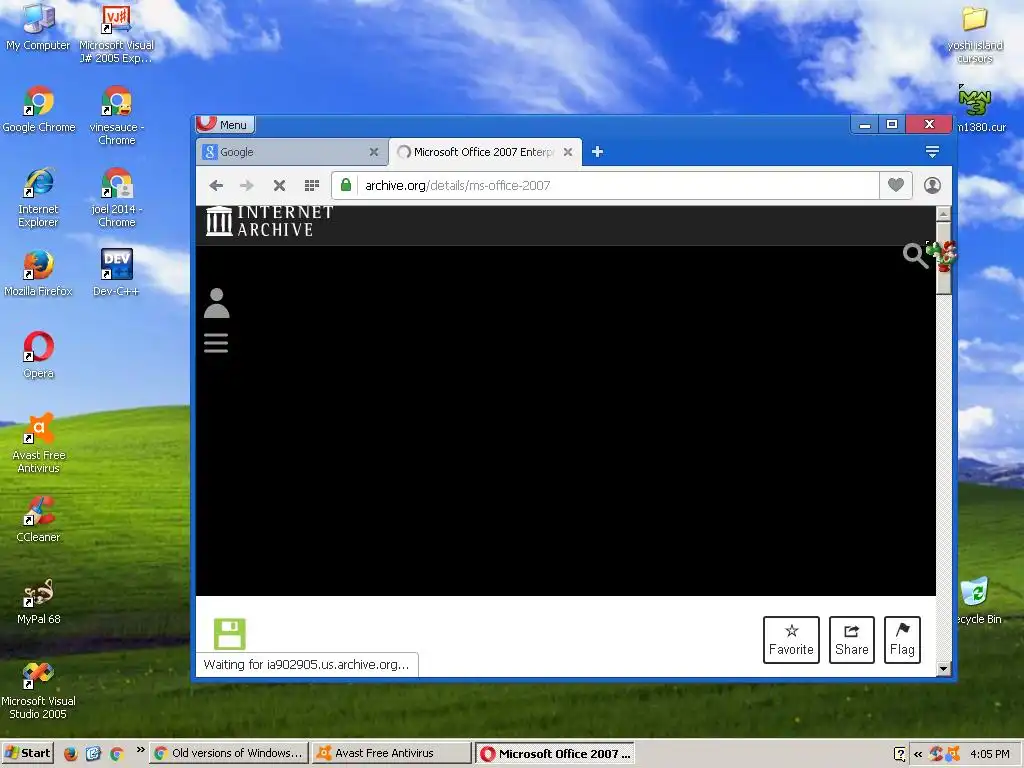Image resolution: width=1024 pixels, height=768 pixels.
Task: Switch to Microsoft Office 2007 taskbar window
Action: click(555, 753)
